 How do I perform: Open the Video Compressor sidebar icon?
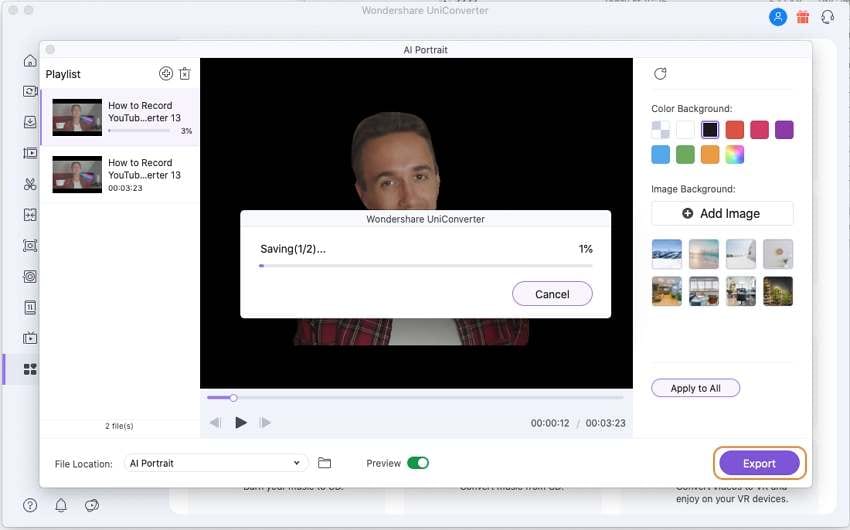[x=30, y=308]
